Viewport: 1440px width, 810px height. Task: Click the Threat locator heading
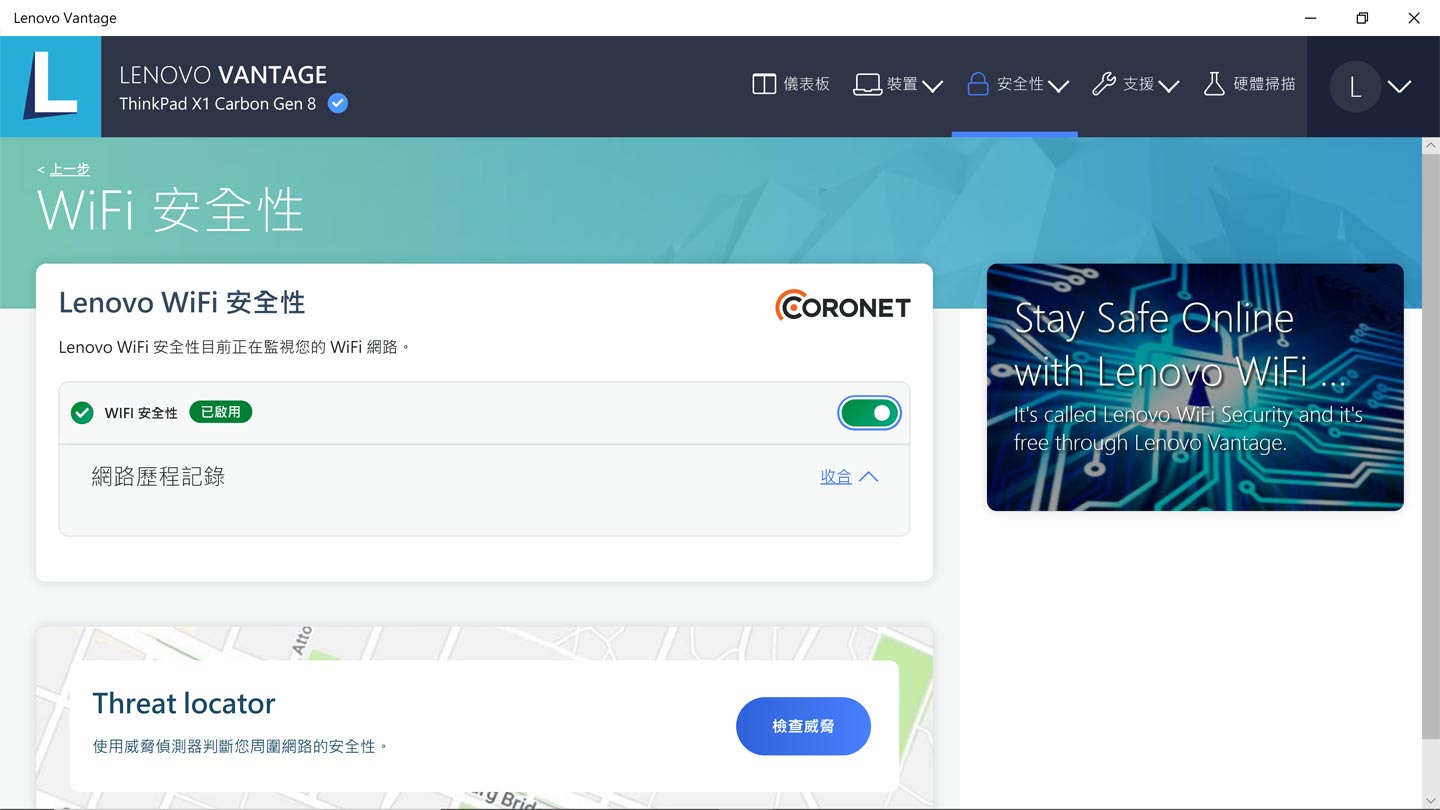pyautogui.click(x=184, y=703)
